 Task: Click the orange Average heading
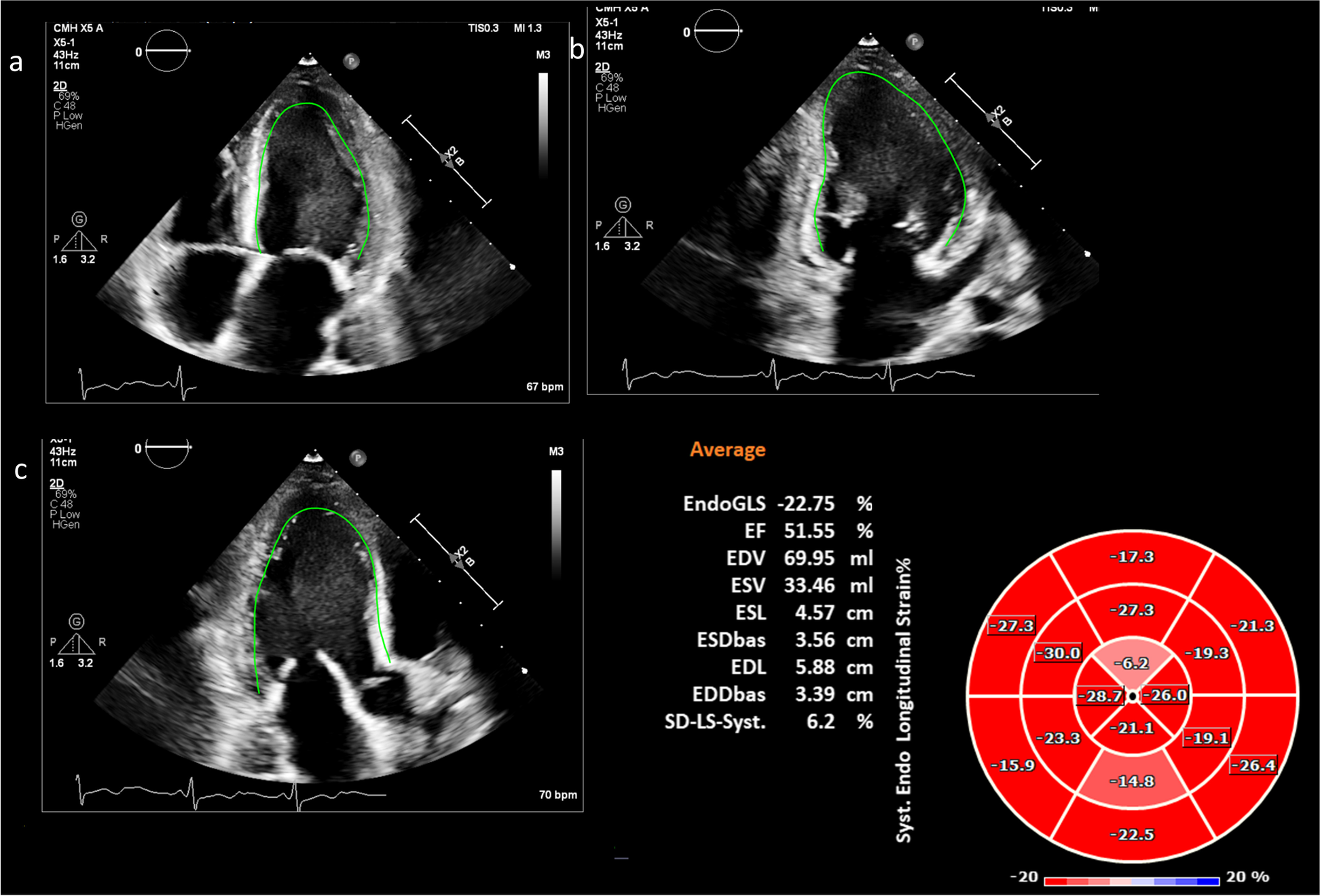(727, 449)
